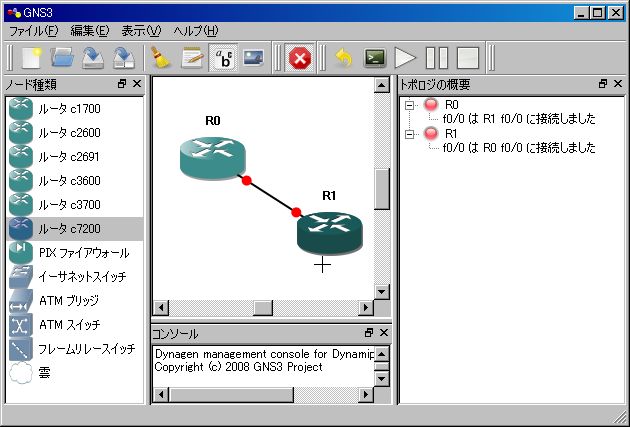The image size is (630, 427).
Task: Click router R0 on the canvas
Action: click(x=213, y=157)
